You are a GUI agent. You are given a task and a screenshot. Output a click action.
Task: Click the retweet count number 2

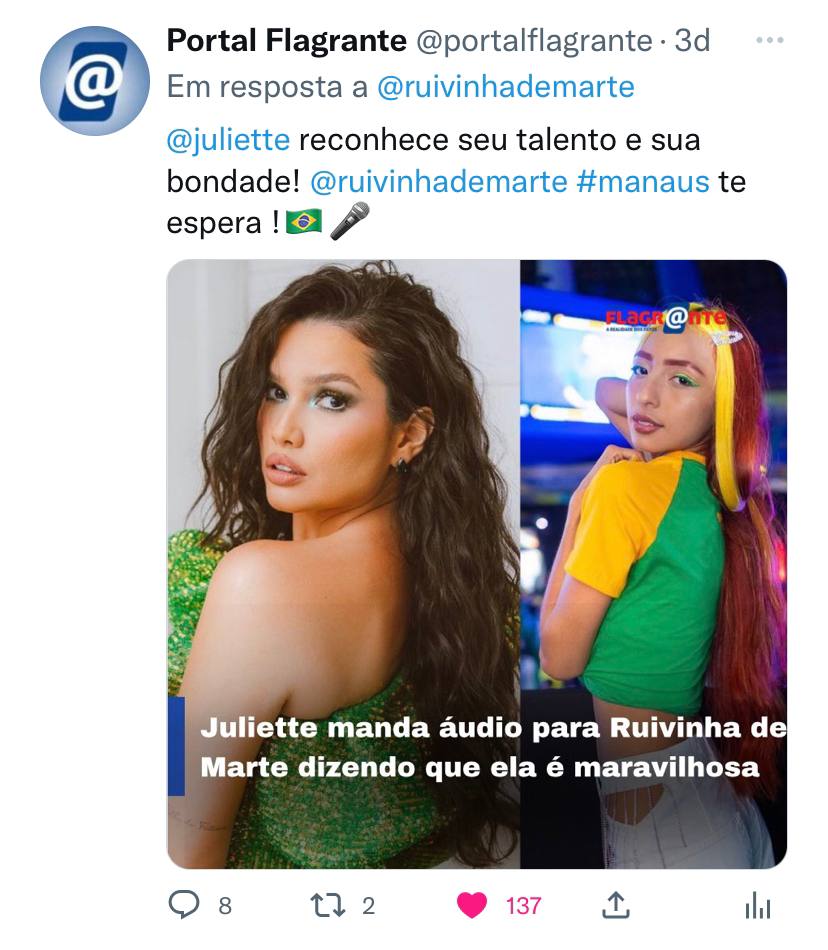(368, 906)
